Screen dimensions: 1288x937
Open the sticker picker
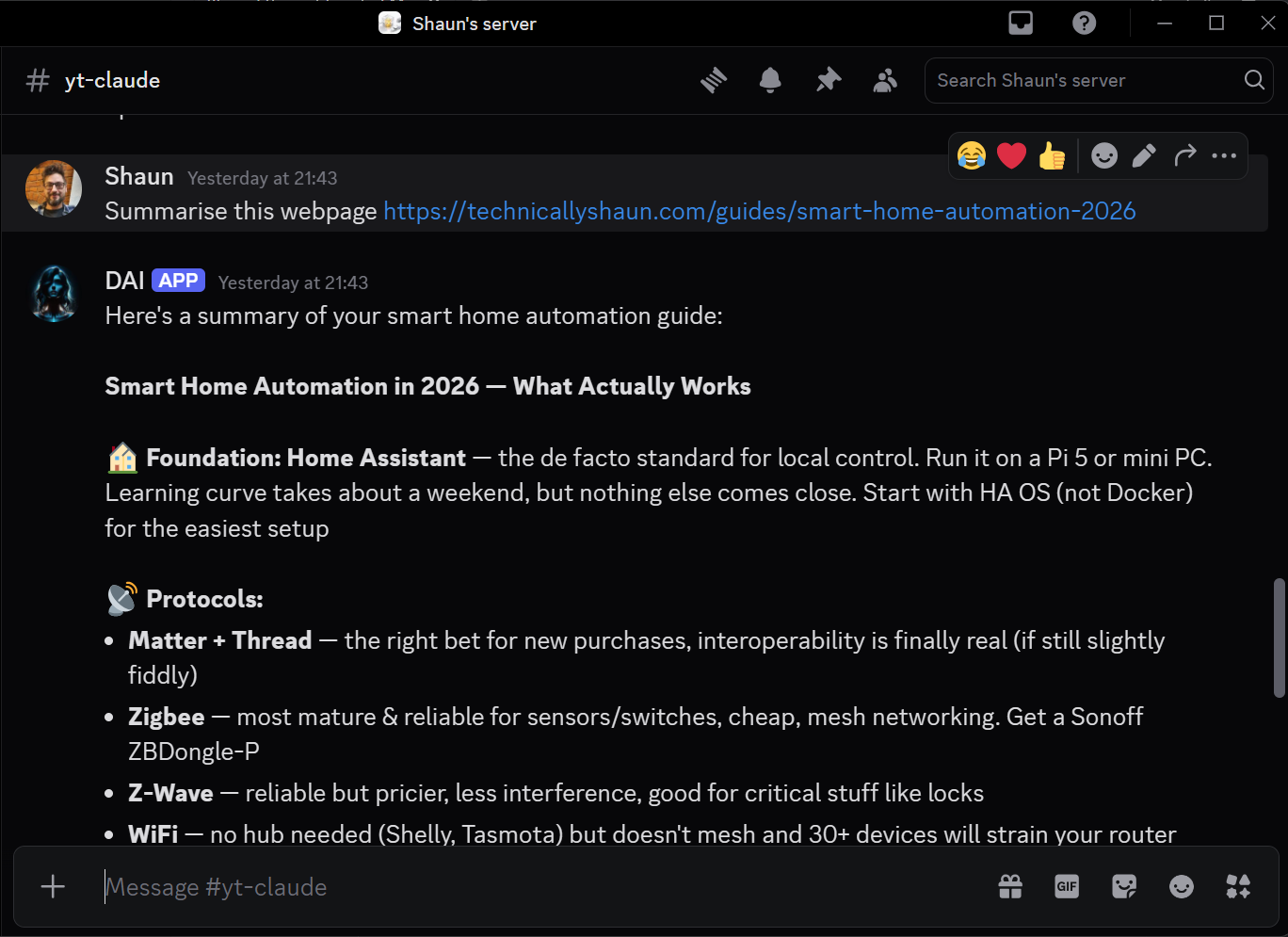point(1124,886)
